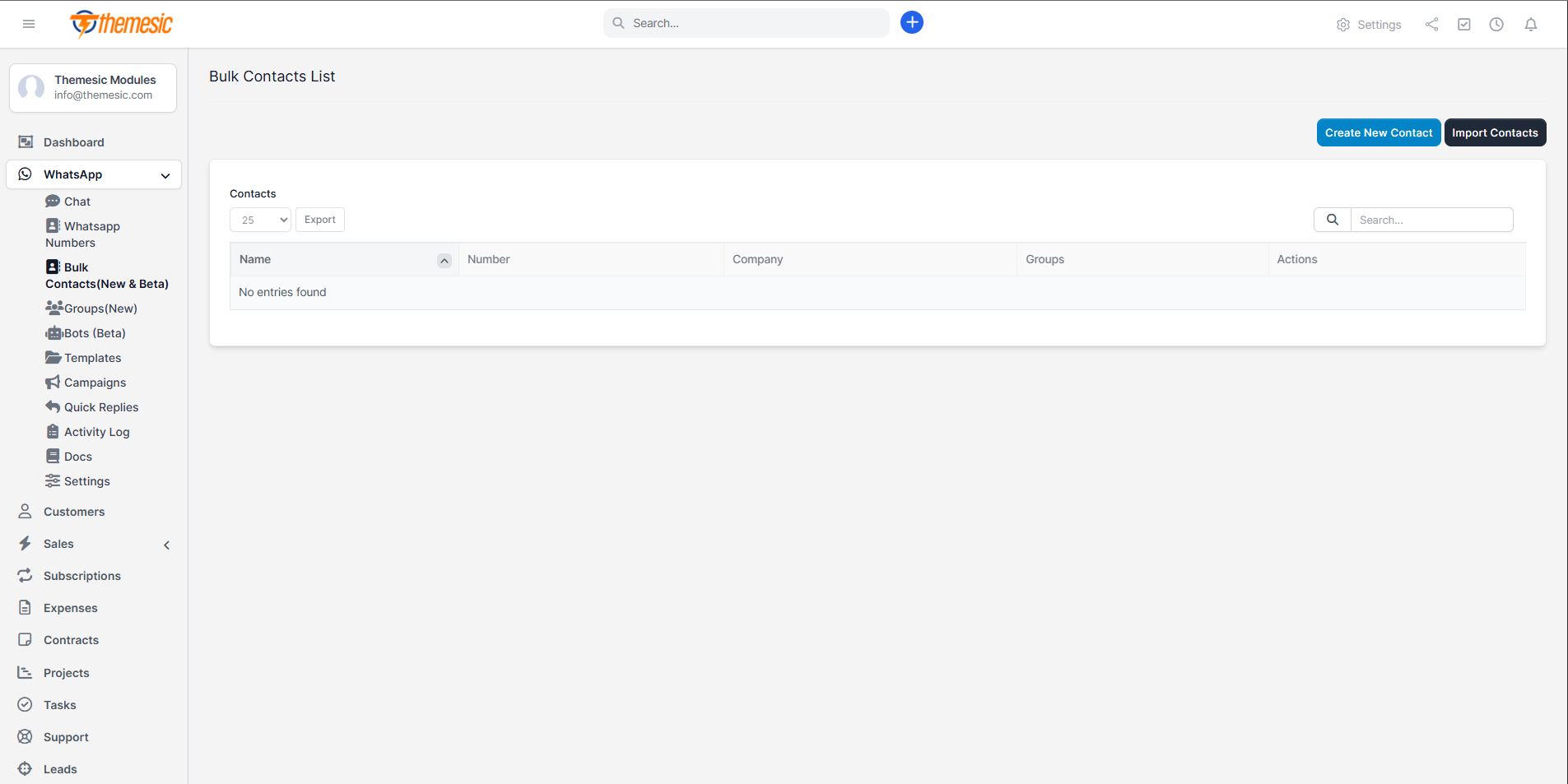The height and width of the screenshot is (784, 1568).
Task: Focus the global Search field
Action: (747, 23)
